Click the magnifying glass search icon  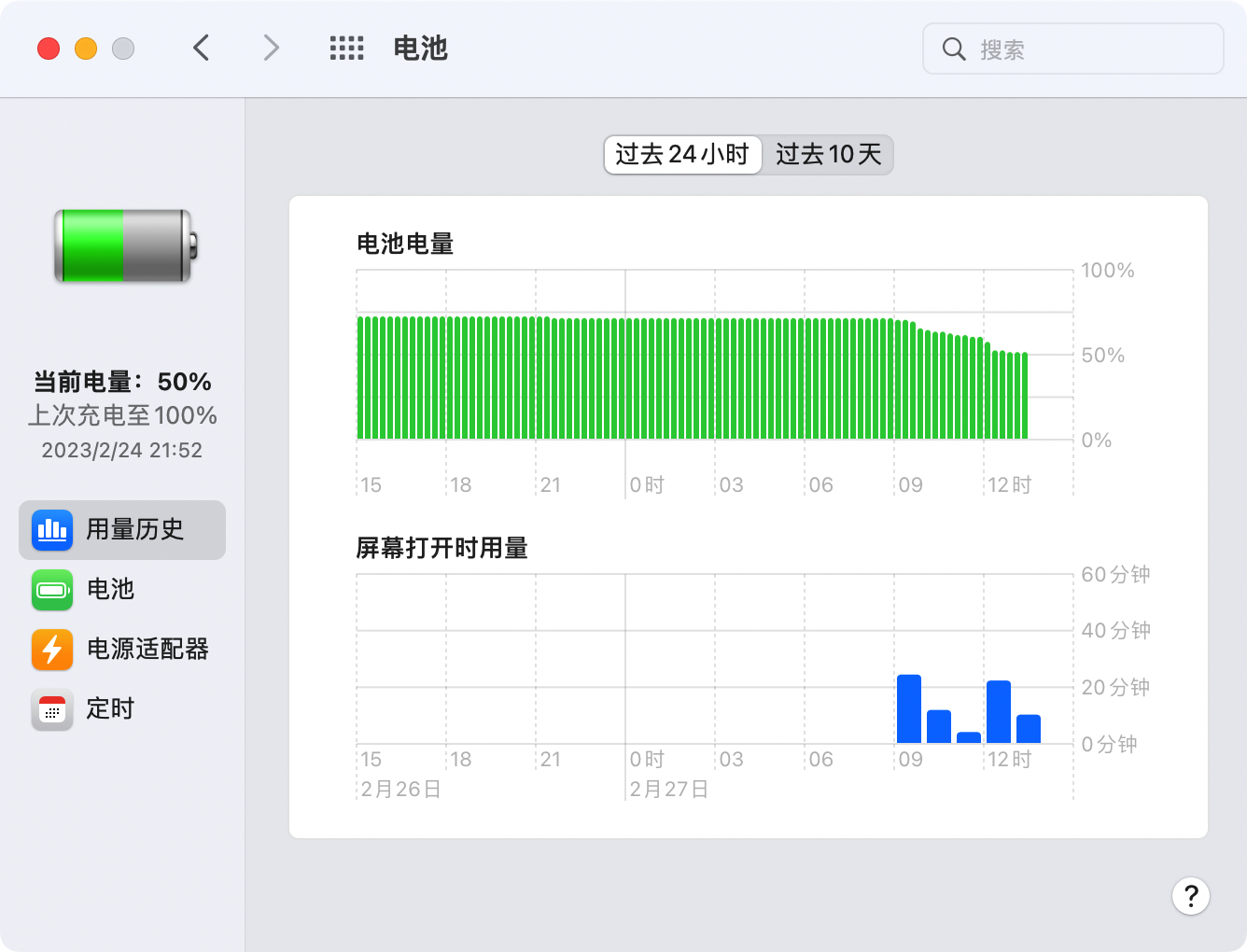tap(953, 49)
